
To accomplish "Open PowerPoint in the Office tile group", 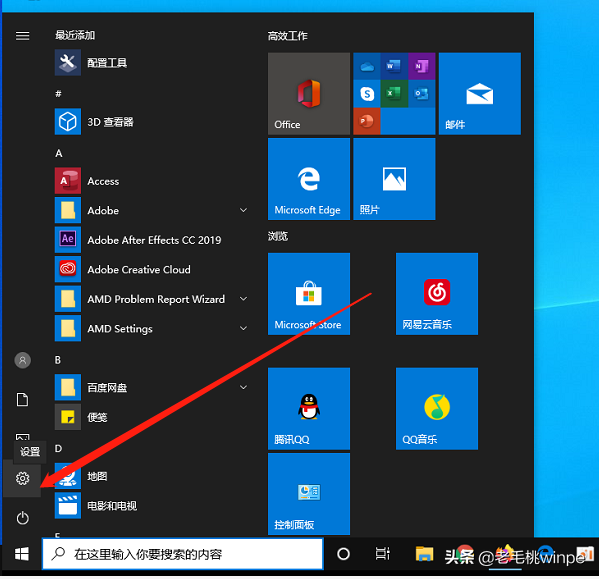I will click(367, 121).
